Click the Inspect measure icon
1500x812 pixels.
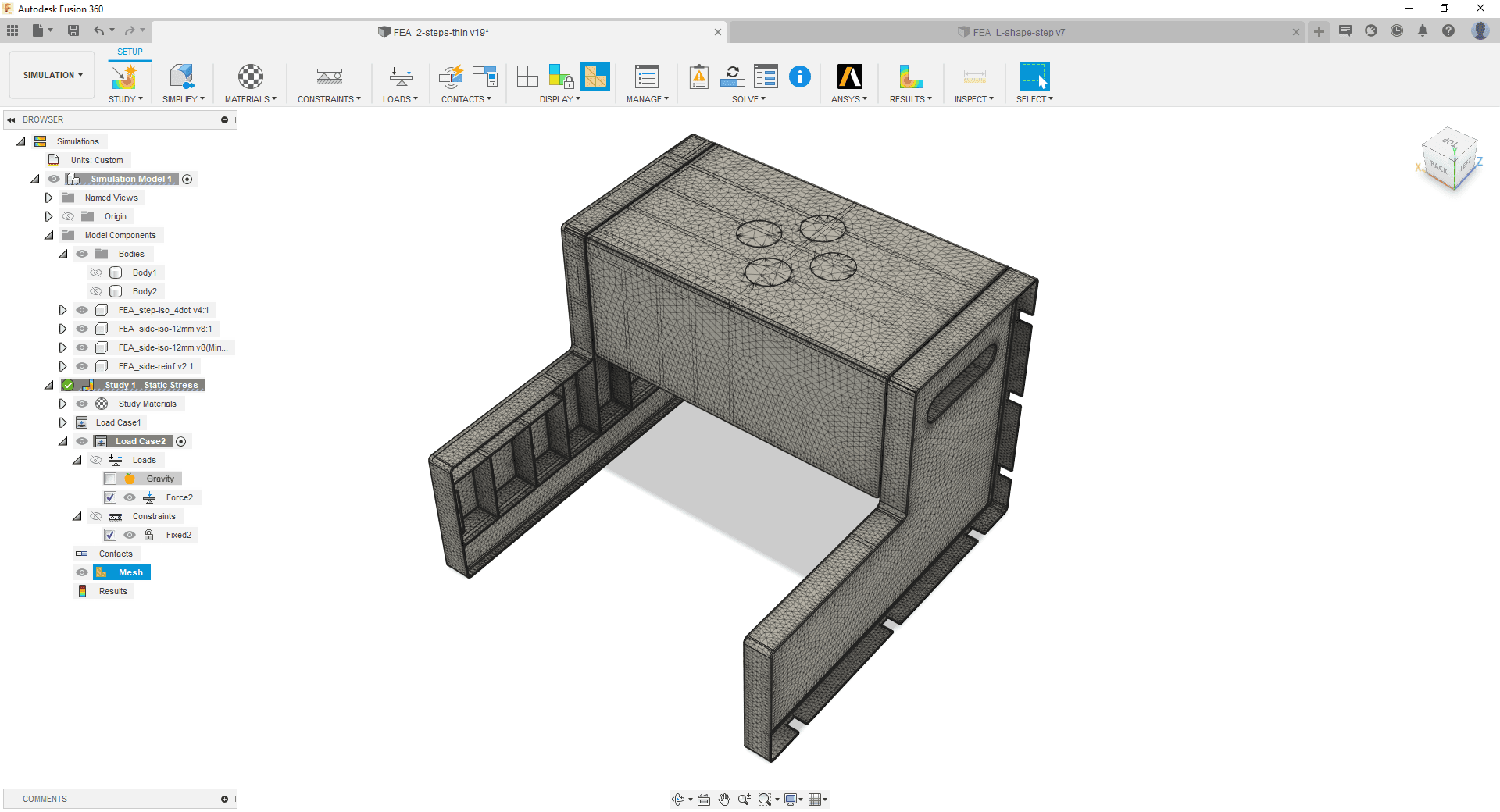pyautogui.click(x=974, y=77)
